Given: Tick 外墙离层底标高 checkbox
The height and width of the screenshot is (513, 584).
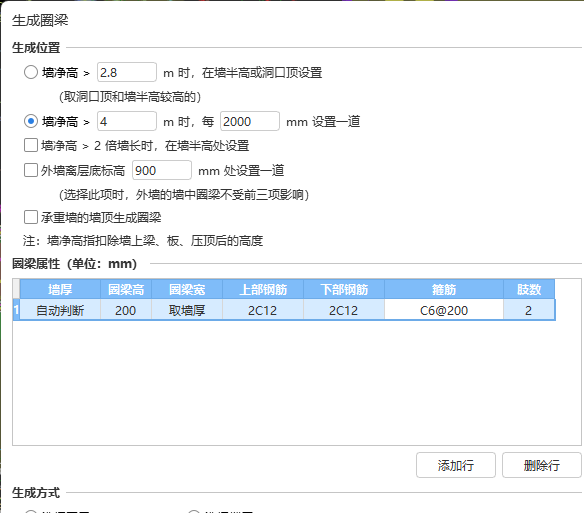Looking at the screenshot, I should 31,170.
